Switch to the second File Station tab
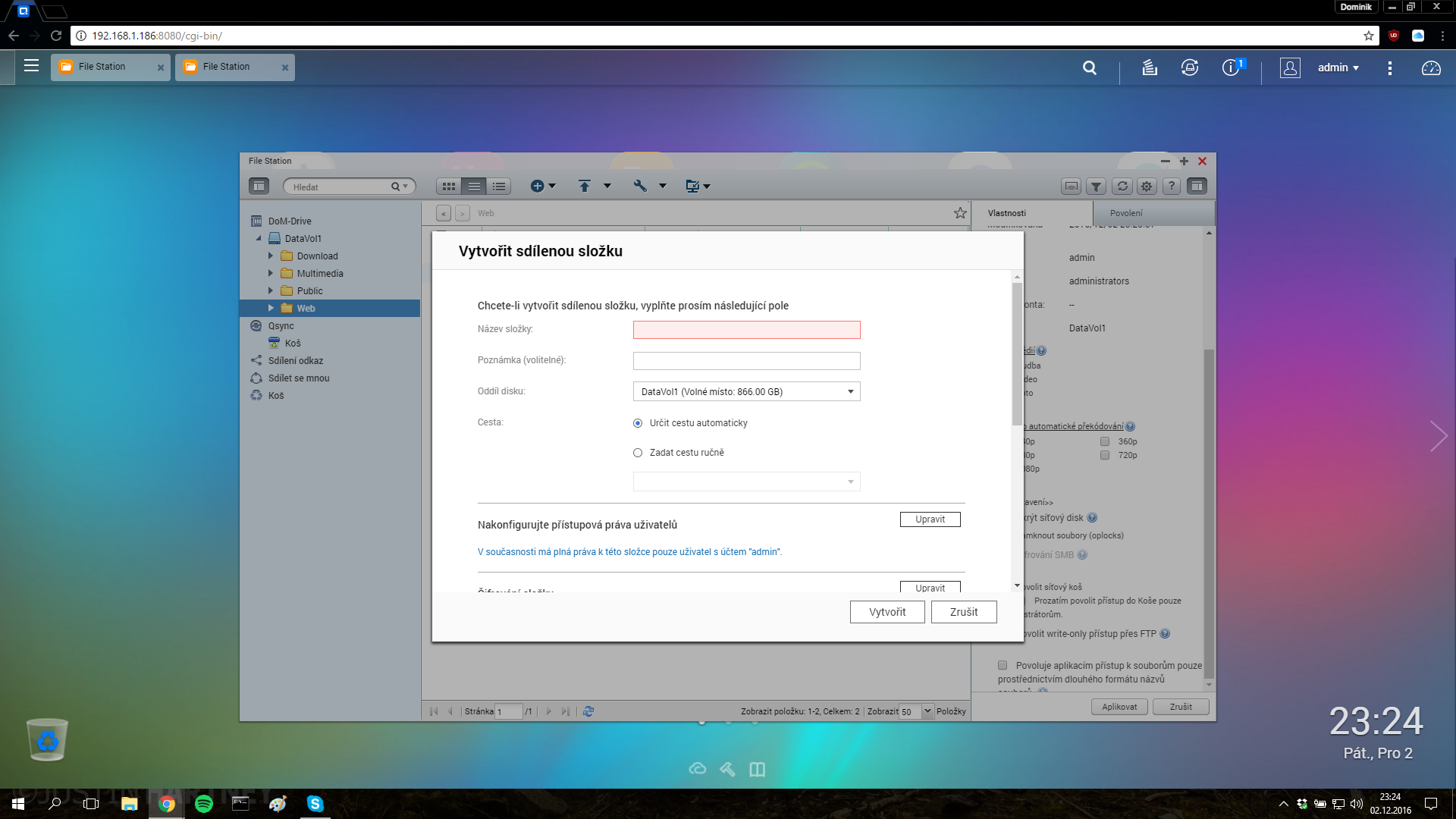This screenshot has height=819, width=1456. click(227, 67)
